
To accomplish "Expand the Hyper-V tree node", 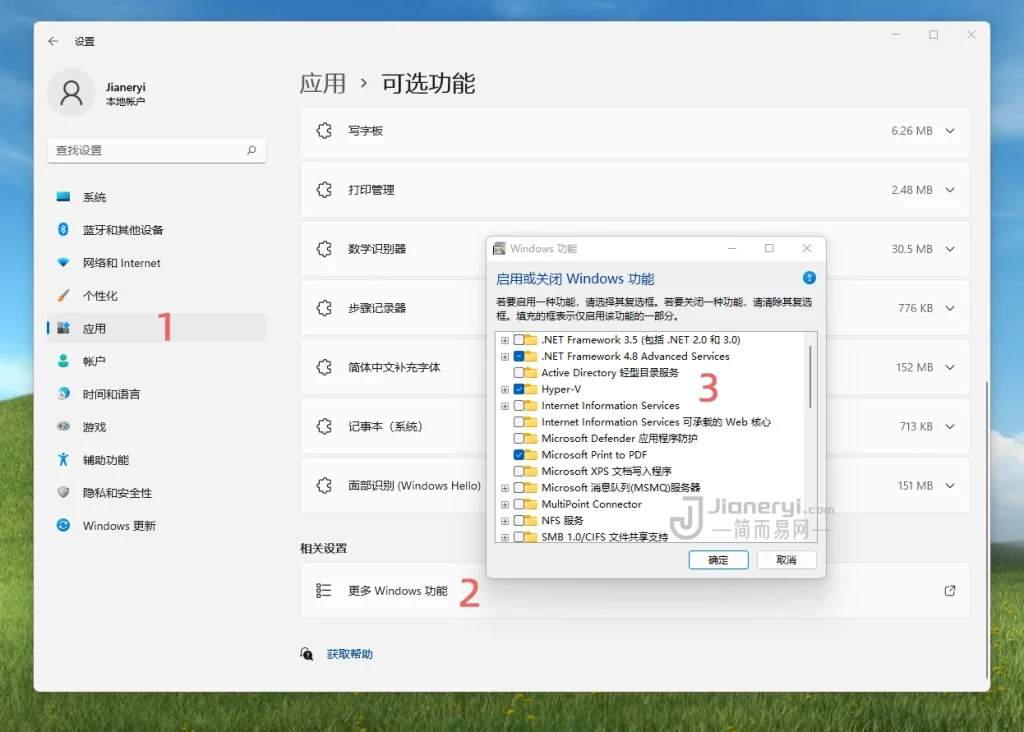I will pos(505,389).
